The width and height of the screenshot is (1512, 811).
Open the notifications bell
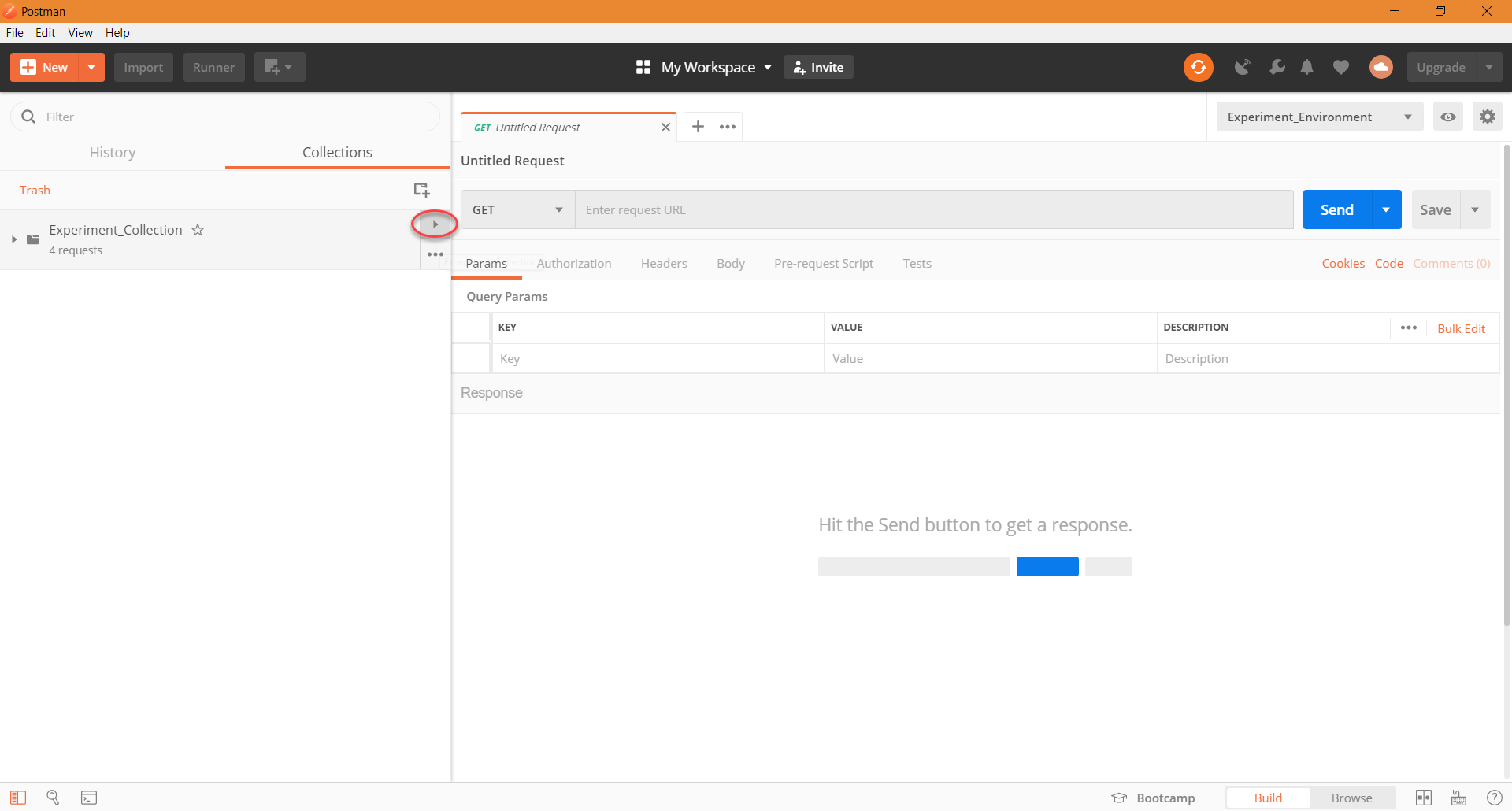point(1307,68)
